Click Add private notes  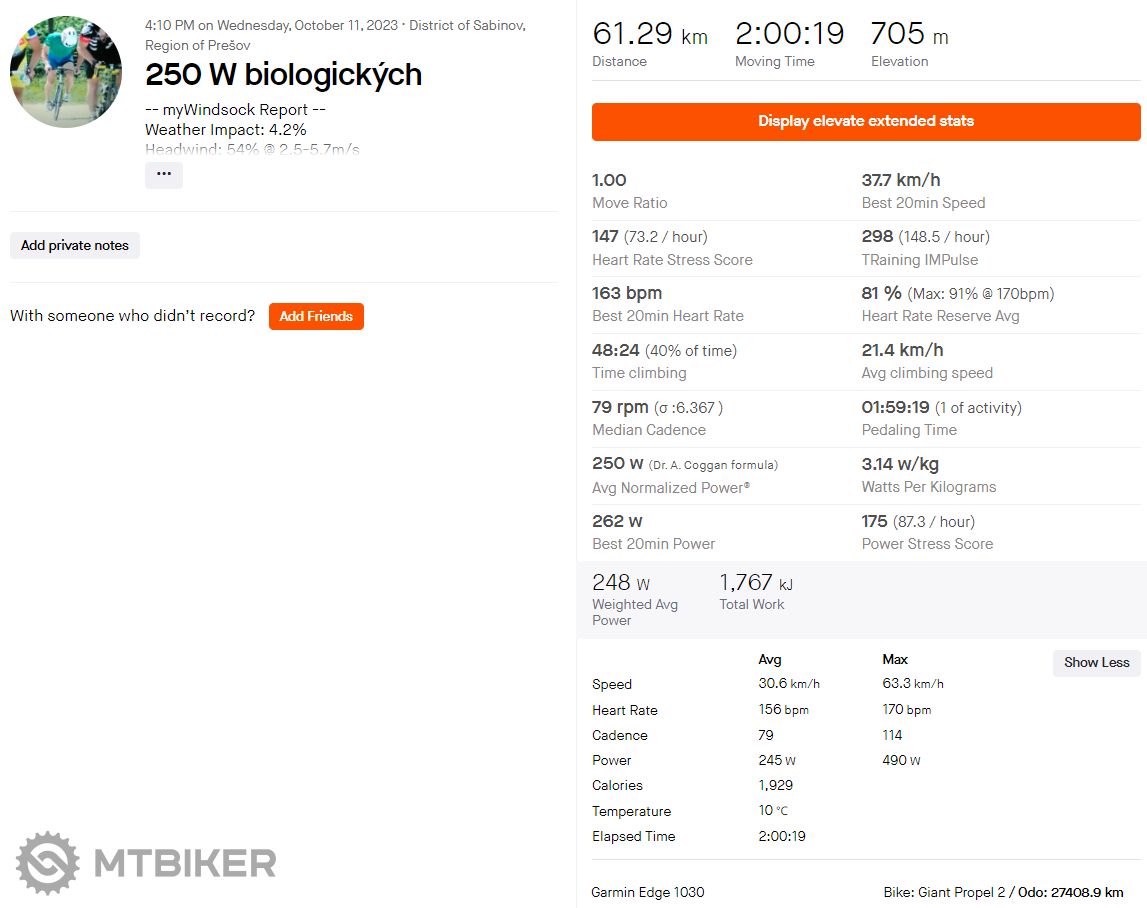(x=75, y=246)
